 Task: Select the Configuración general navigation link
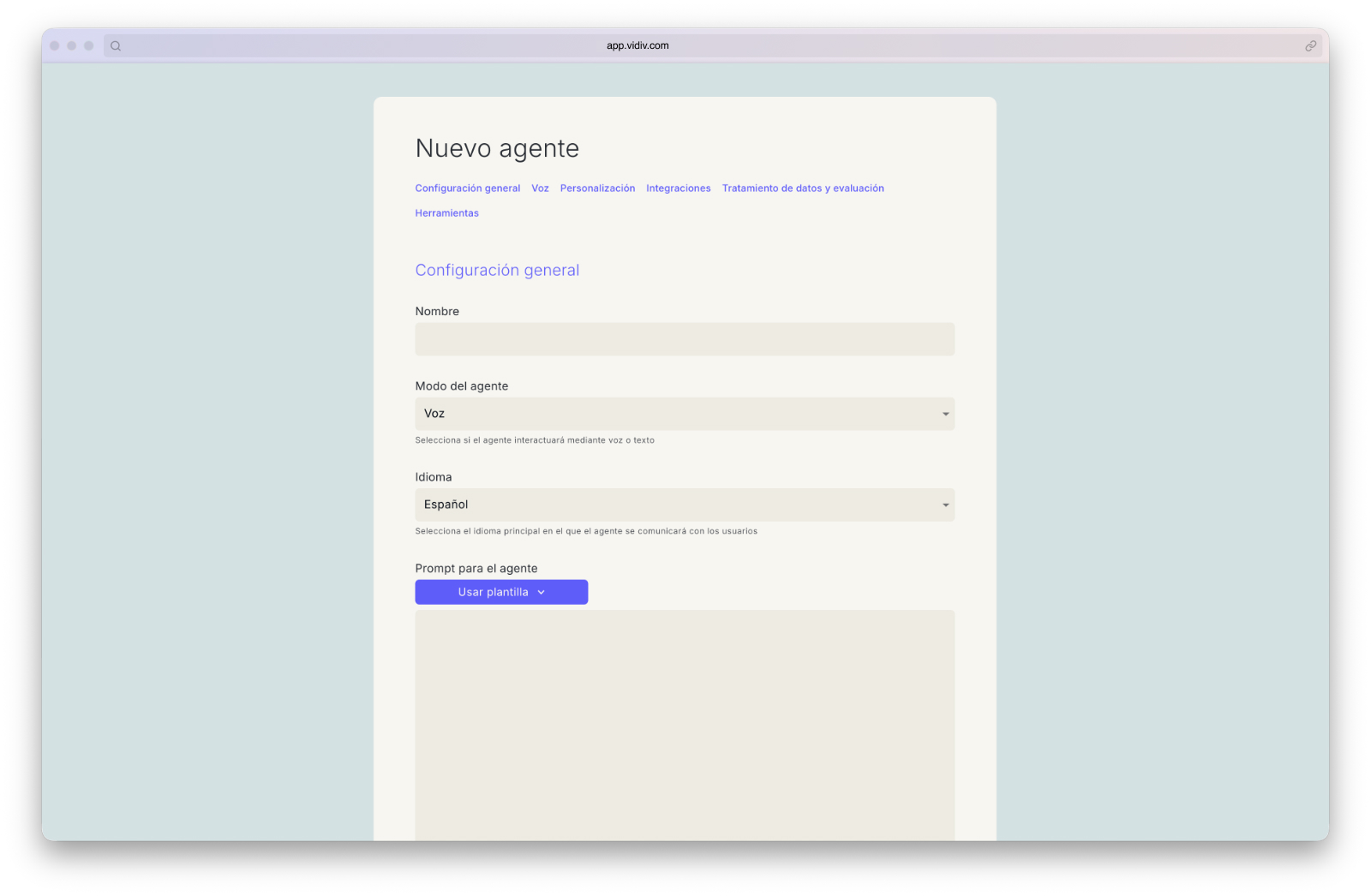pos(467,188)
